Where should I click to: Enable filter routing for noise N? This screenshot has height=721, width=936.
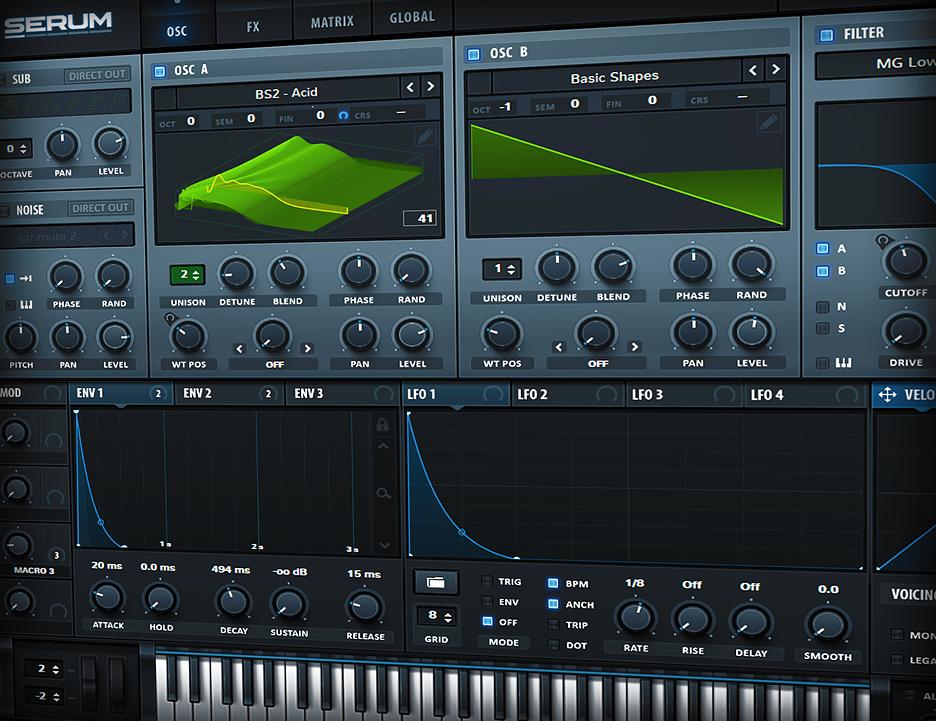823,307
